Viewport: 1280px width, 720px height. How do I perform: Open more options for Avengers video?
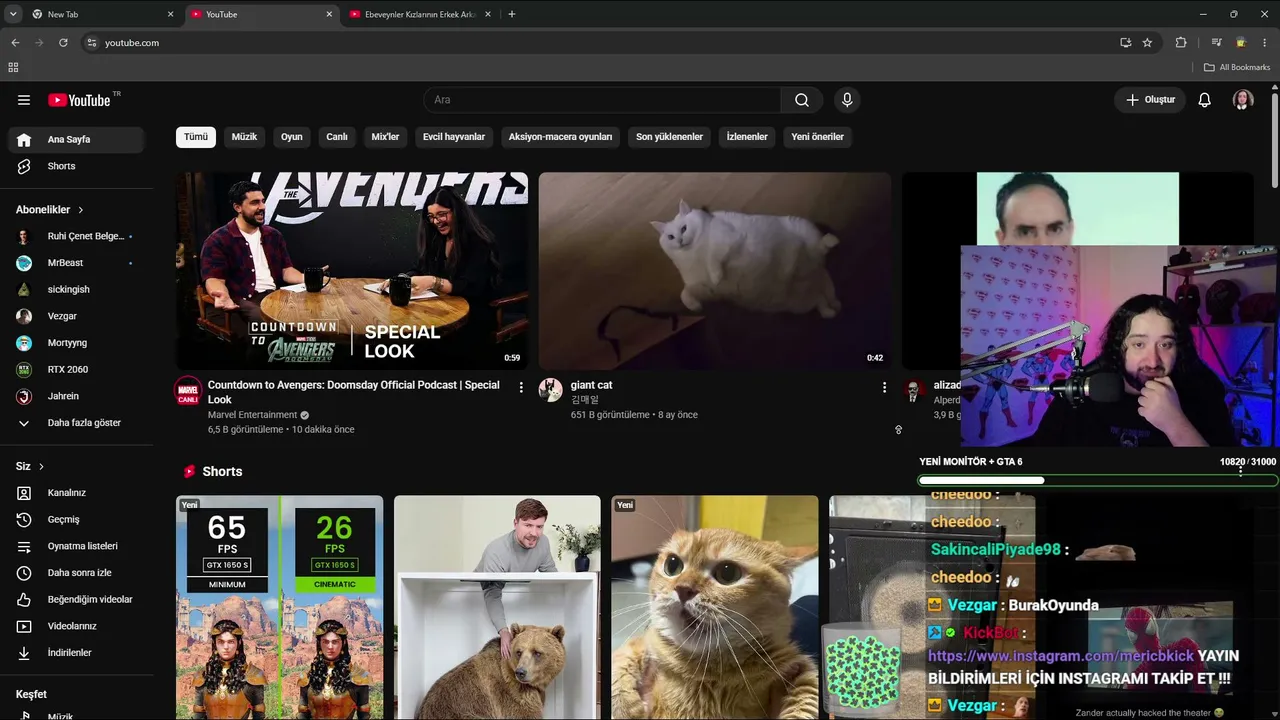point(521,387)
